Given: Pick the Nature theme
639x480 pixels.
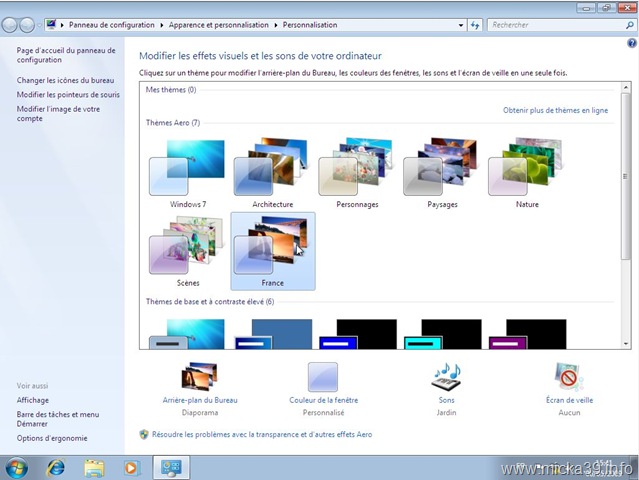Looking at the screenshot, I should (x=527, y=173).
